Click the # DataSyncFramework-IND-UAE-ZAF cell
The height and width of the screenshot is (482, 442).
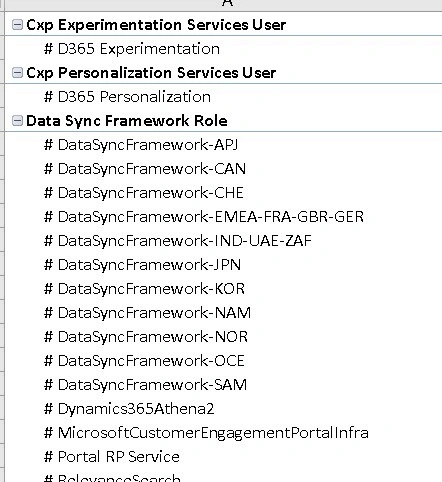[223, 240]
